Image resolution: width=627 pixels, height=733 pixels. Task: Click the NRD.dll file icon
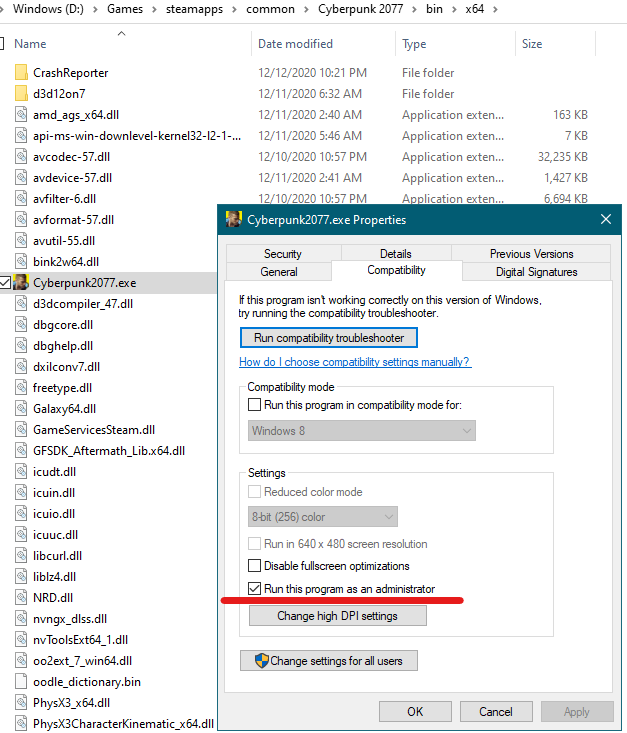21,597
